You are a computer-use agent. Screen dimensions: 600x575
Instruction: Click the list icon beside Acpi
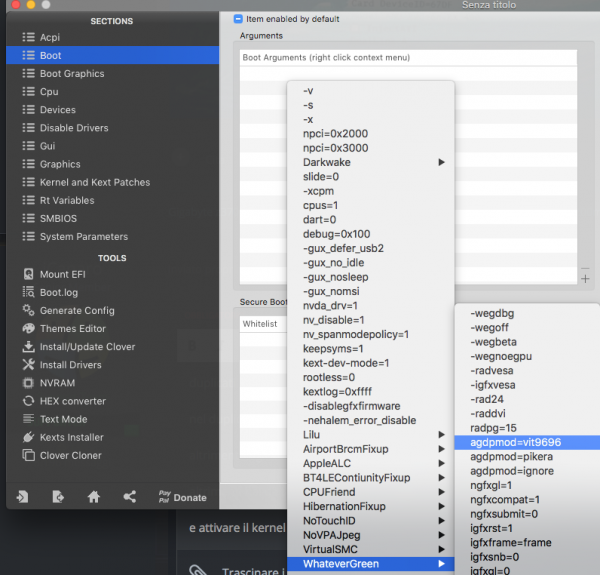[x=28, y=37]
